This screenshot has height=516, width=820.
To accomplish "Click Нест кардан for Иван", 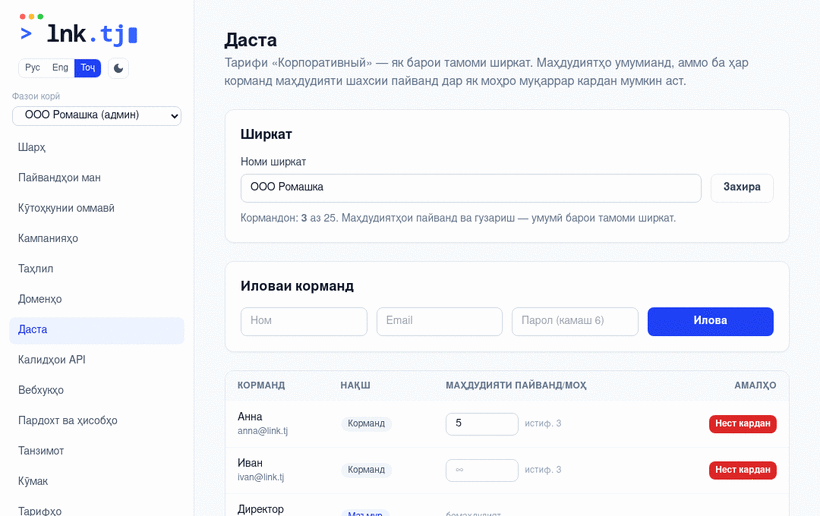I will pos(743,470).
